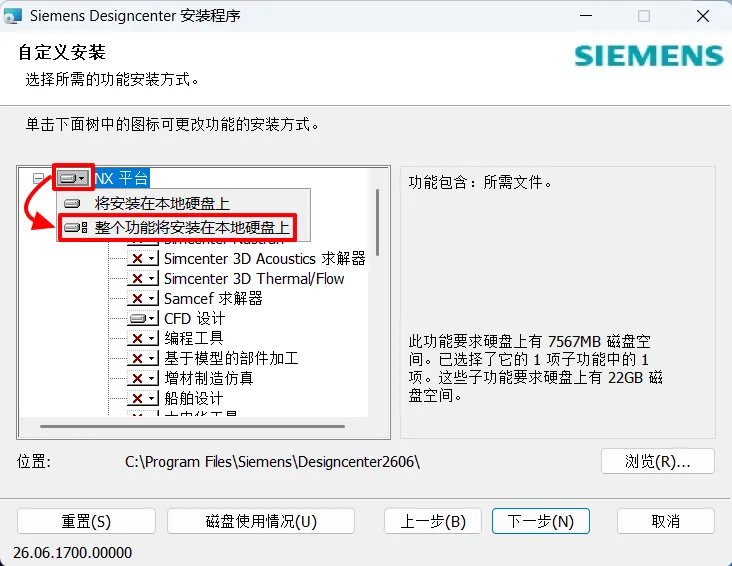Screen dimensions: 732x566
Task: Open NX 平台 install-state drive icon dropdown
Action: pyautogui.click(x=73, y=178)
